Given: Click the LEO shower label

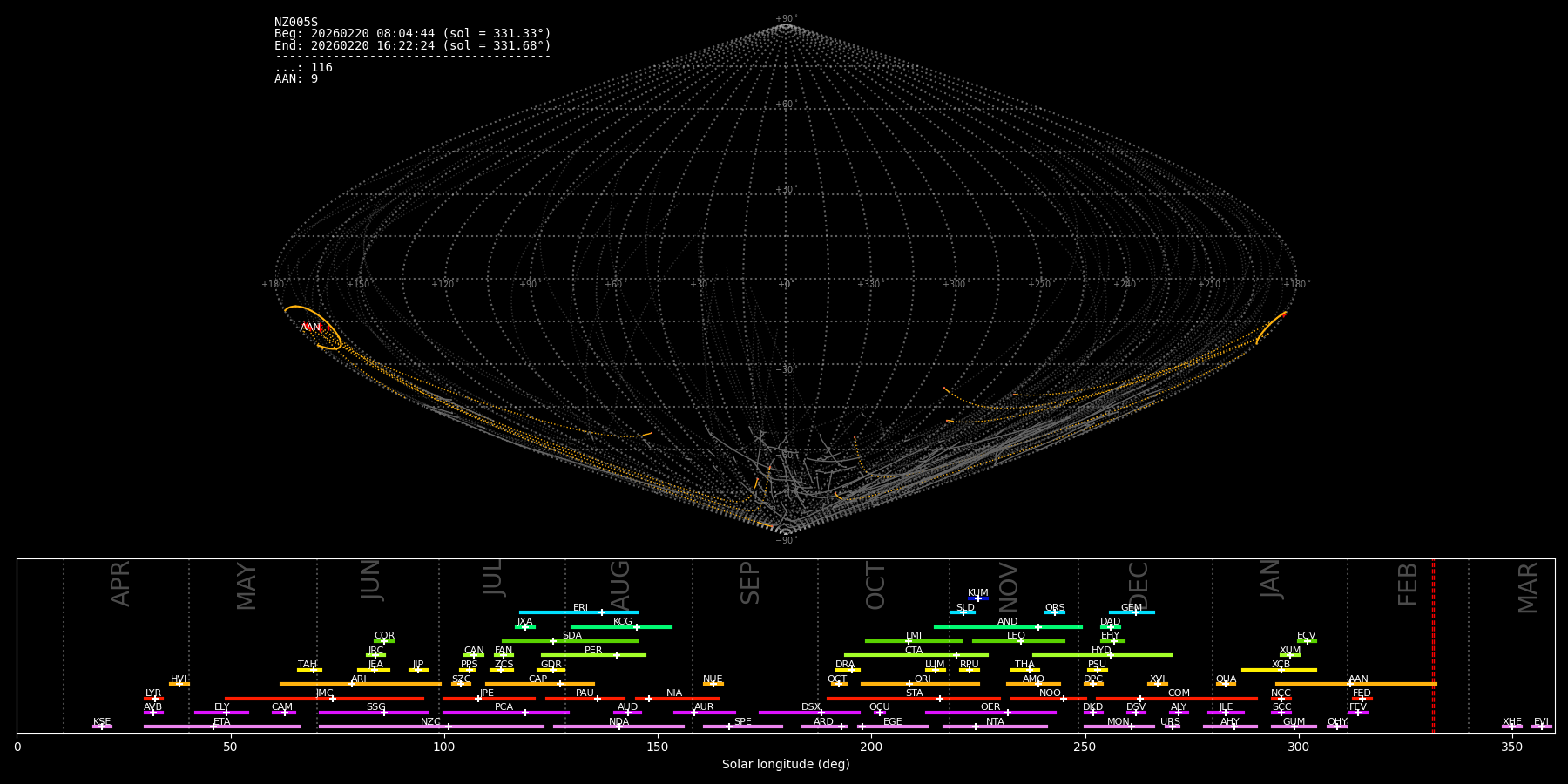Looking at the screenshot, I should pyautogui.click(x=1017, y=636).
